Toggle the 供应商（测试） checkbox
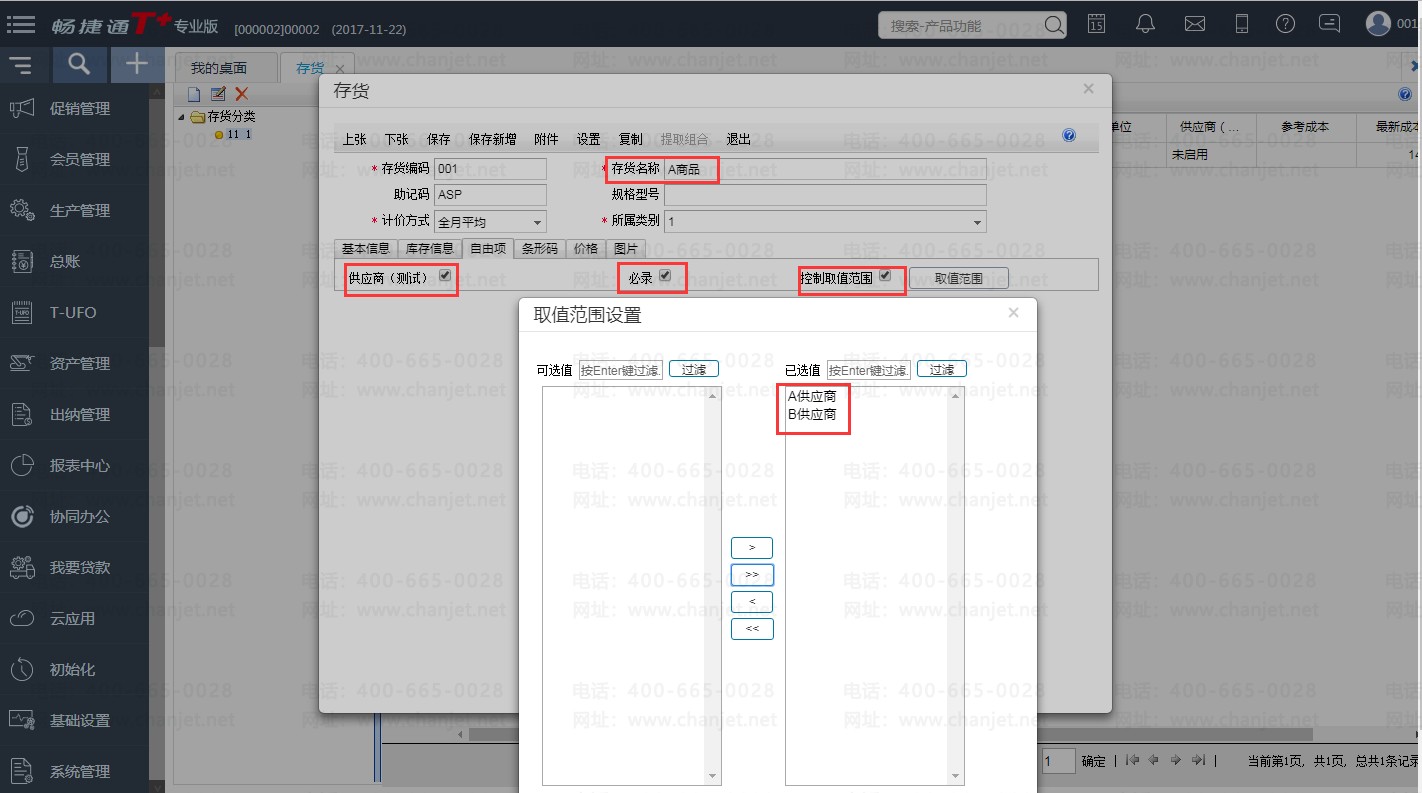 tap(445, 275)
